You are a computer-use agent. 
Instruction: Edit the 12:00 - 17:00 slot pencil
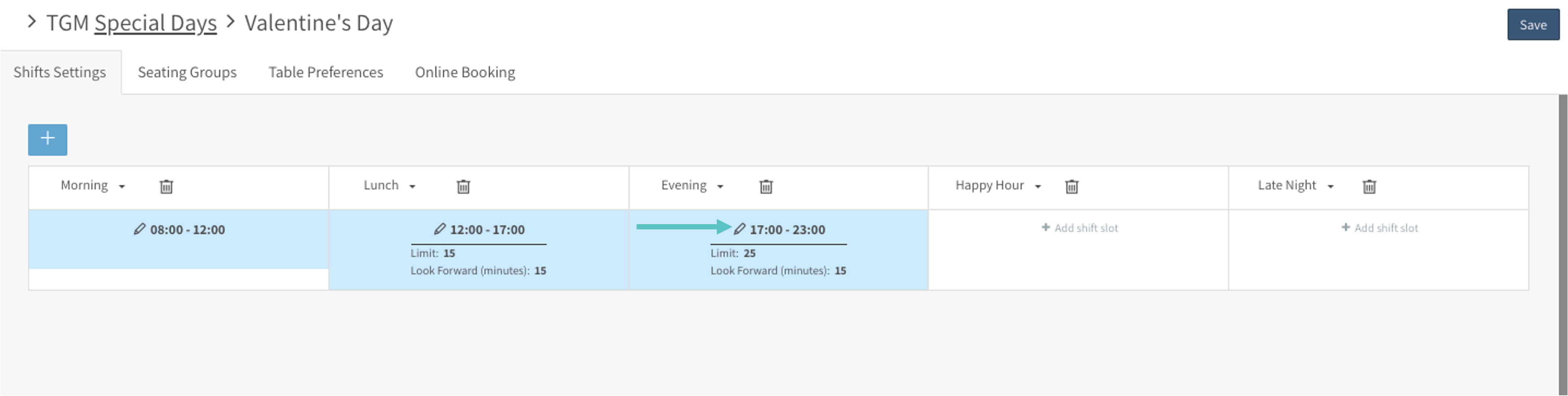439,229
